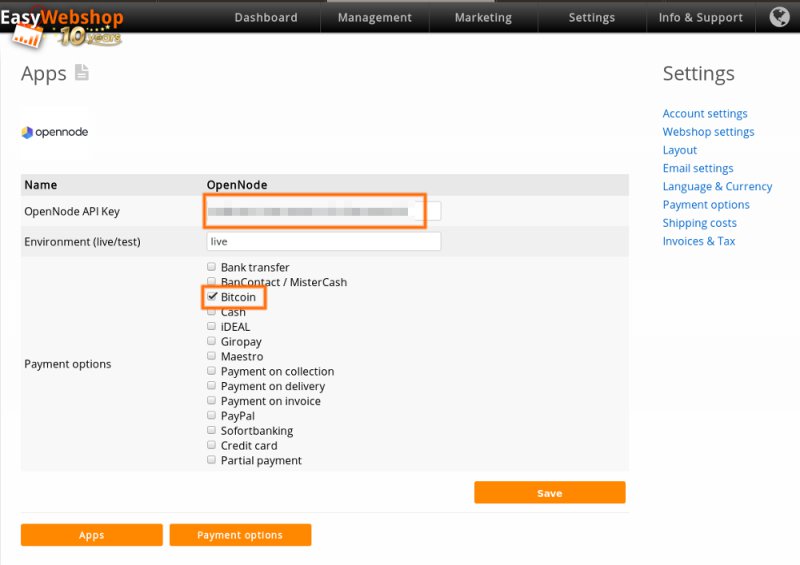The image size is (800, 565).
Task: Click the Apps button at bottom
Action: coord(91,535)
